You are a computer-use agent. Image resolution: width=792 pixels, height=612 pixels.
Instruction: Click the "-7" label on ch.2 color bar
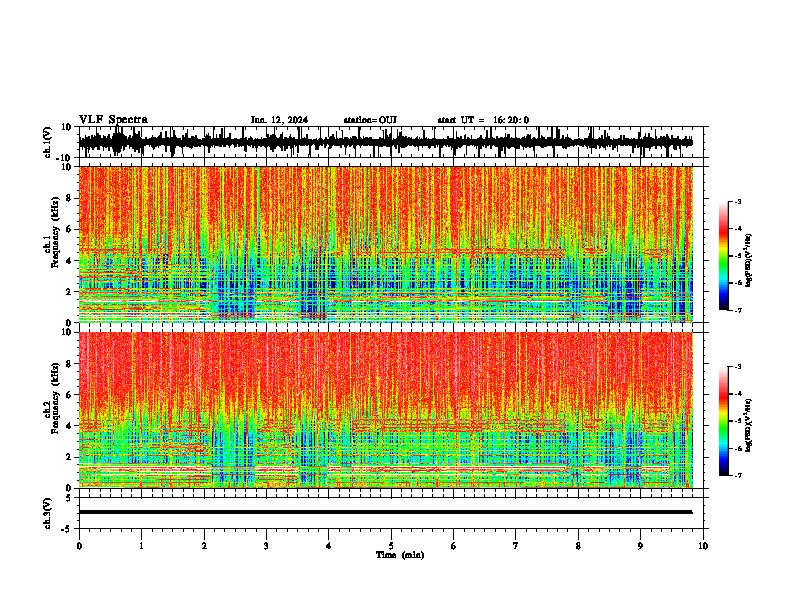pyautogui.click(x=737, y=476)
